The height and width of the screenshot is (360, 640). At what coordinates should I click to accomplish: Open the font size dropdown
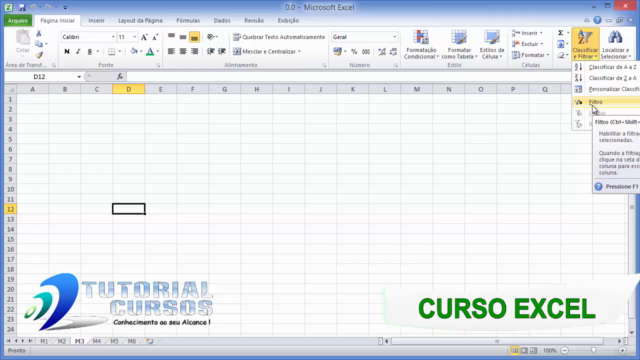134,37
